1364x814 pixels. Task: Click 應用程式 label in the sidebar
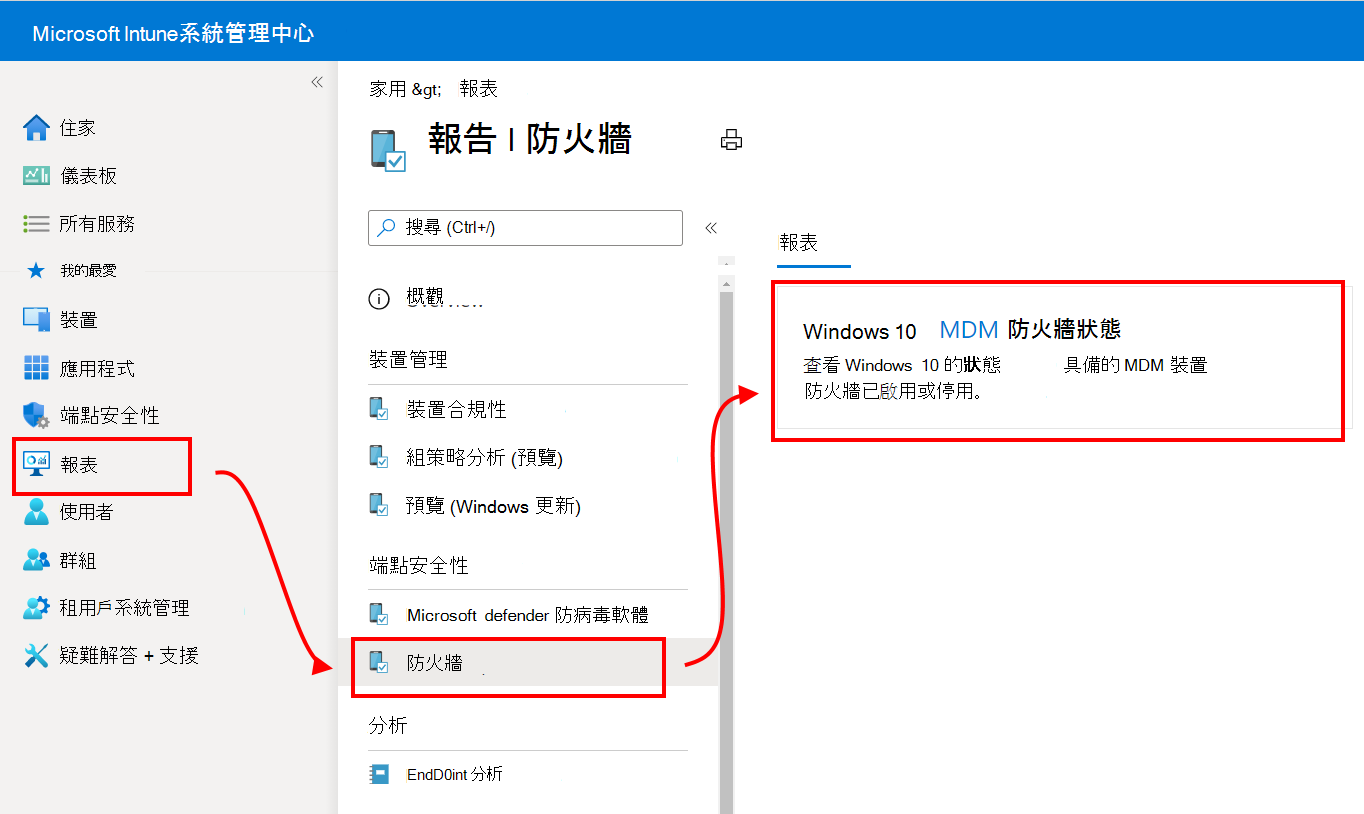[97, 368]
